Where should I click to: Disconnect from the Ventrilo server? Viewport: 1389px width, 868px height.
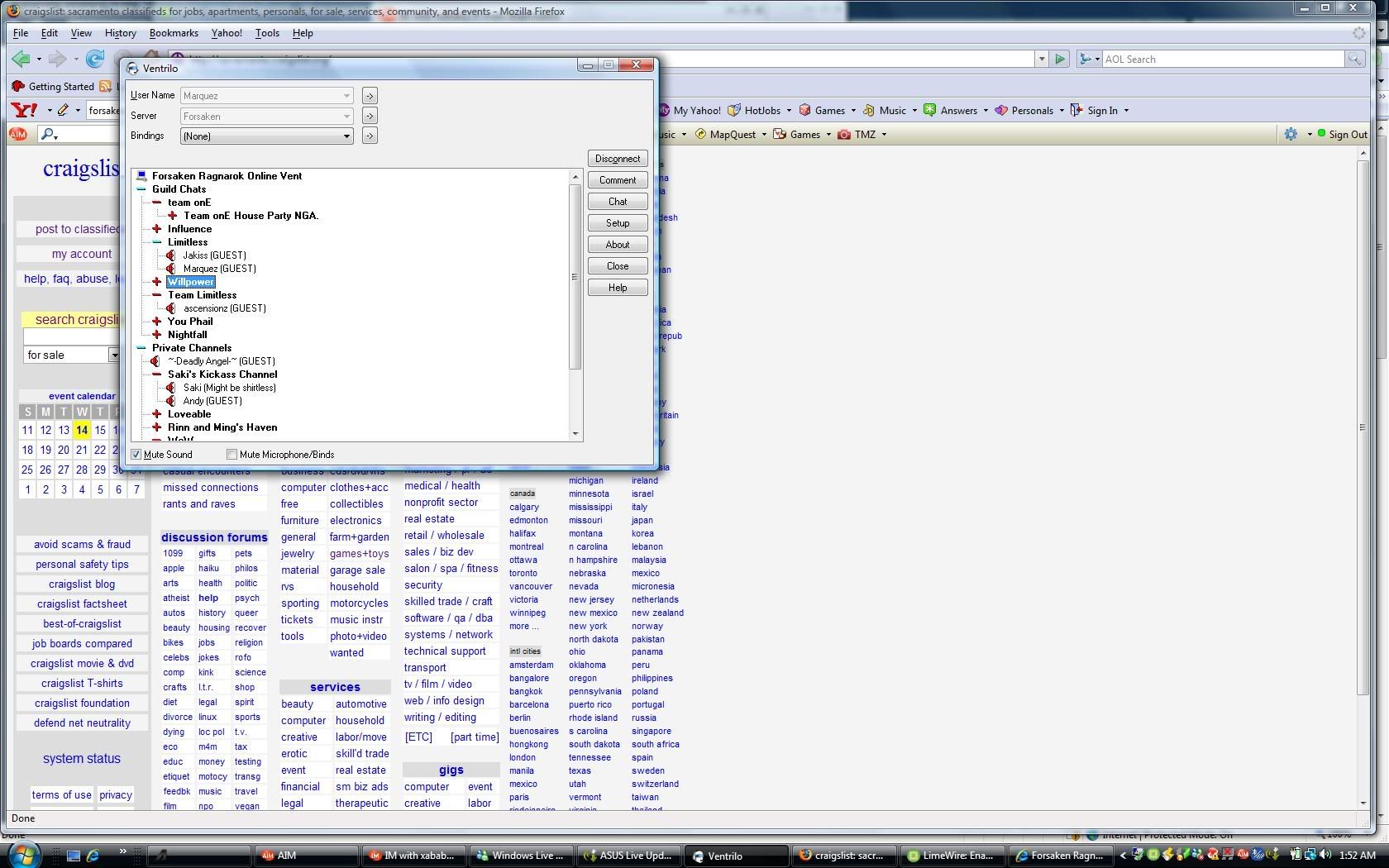click(618, 159)
